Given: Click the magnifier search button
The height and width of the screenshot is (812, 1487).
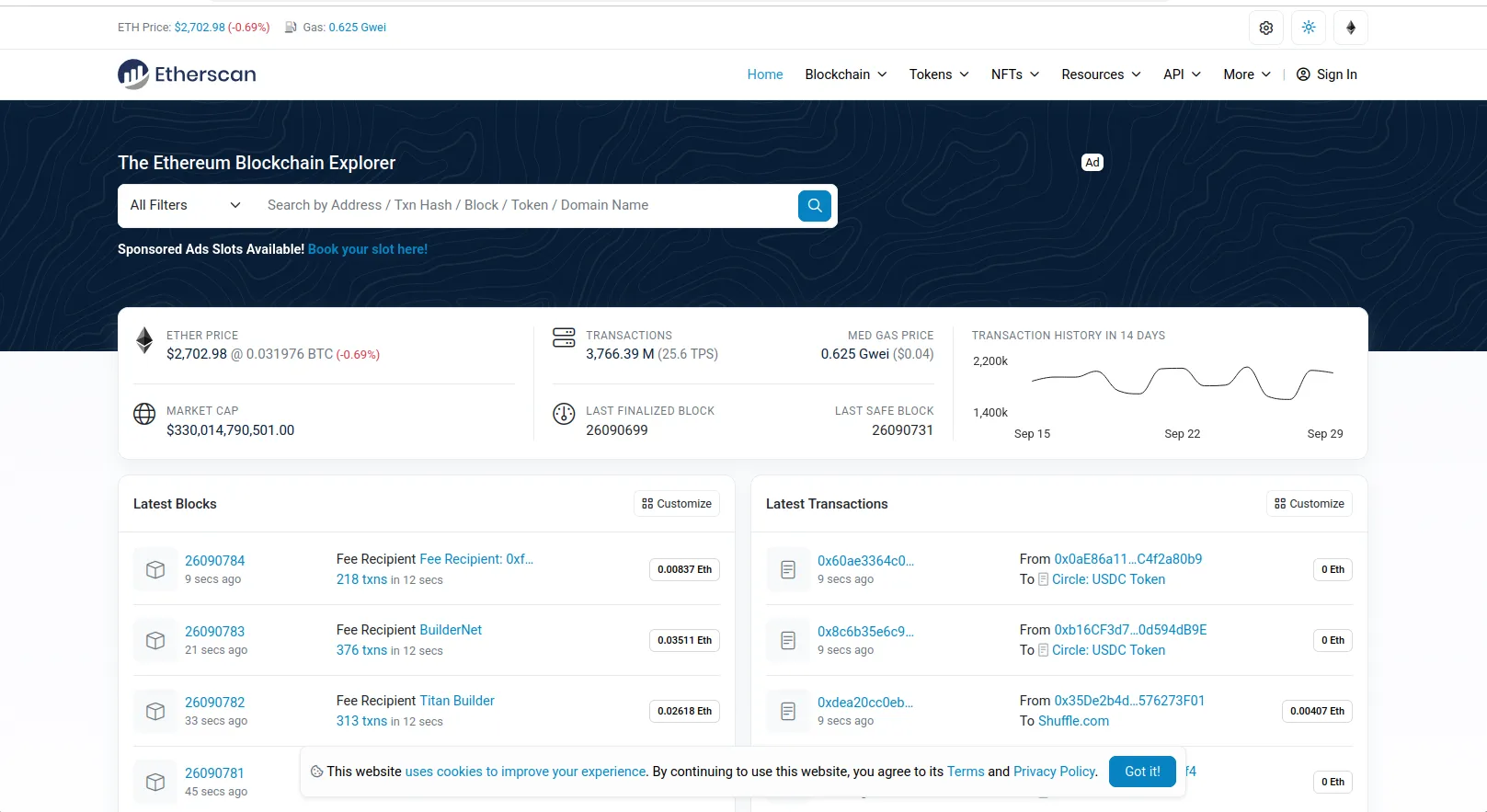Looking at the screenshot, I should click(815, 205).
